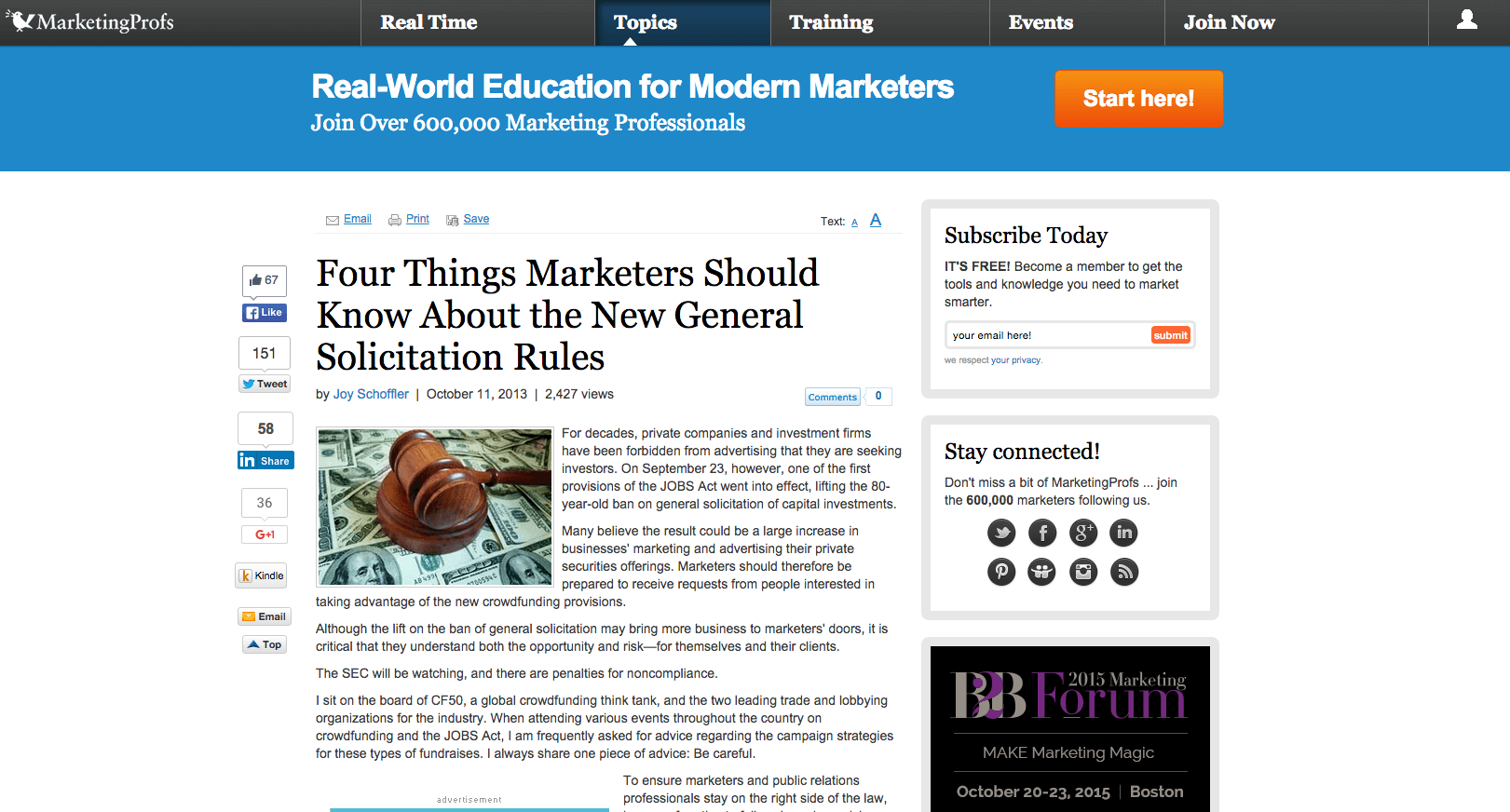1510x812 pixels.
Task: Click the Comments button
Action: pos(832,397)
